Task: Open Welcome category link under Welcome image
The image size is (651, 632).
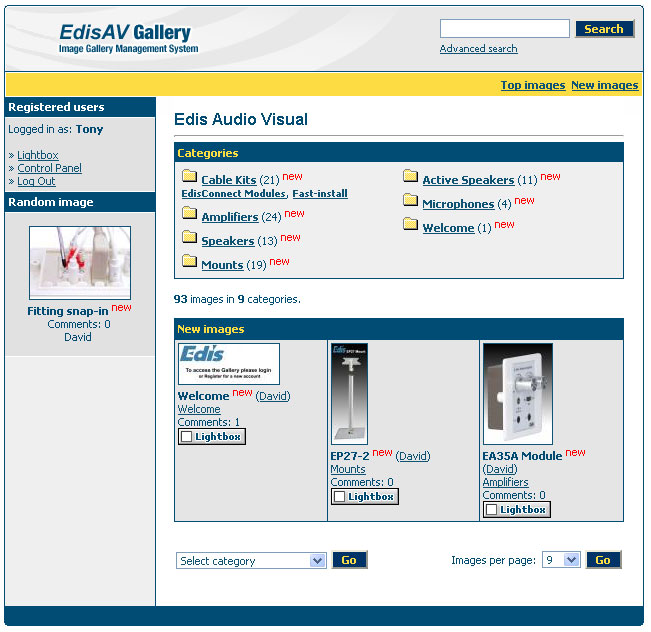Action: (199, 409)
